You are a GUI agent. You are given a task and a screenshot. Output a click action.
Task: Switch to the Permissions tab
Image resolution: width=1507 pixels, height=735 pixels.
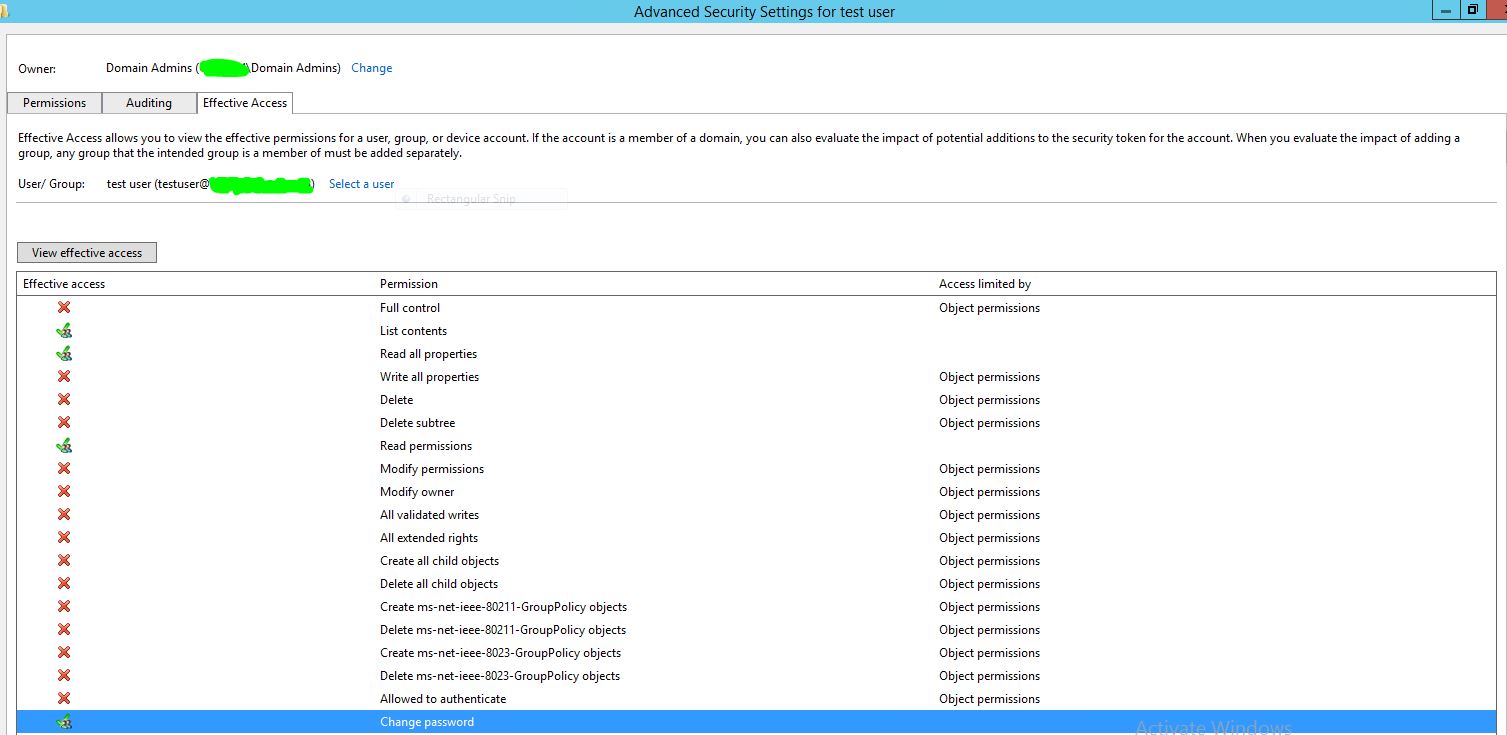coord(55,103)
